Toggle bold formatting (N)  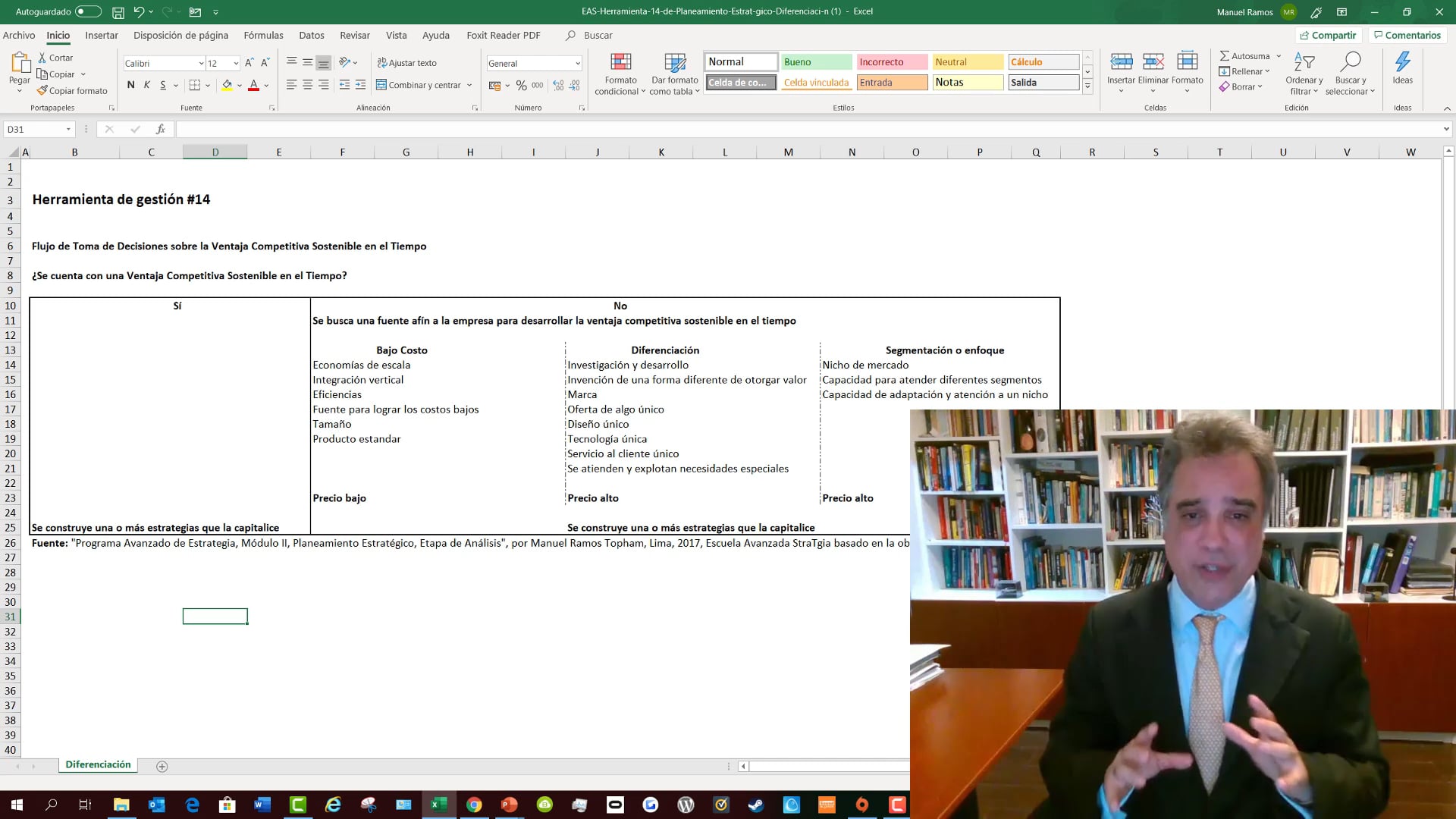point(130,85)
